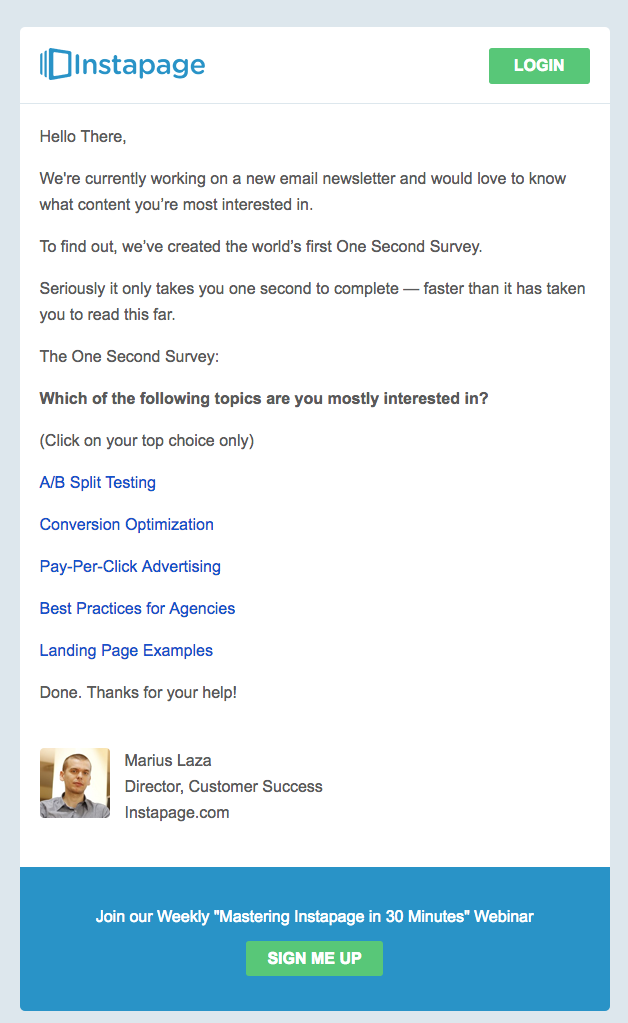
Task: Click the Landing Page Examples link
Action: pyautogui.click(x=126, y=650)
